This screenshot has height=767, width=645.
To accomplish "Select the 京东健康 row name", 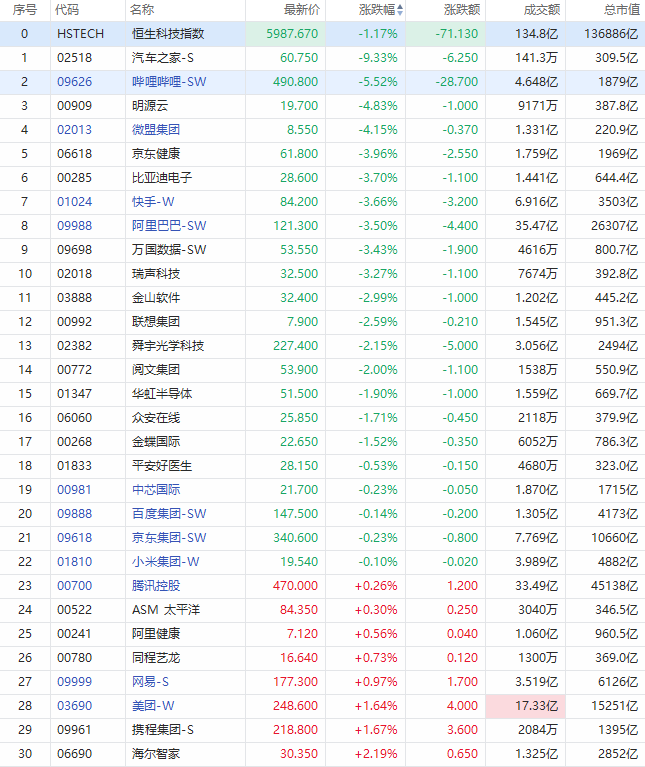I will tap(156, 154).
